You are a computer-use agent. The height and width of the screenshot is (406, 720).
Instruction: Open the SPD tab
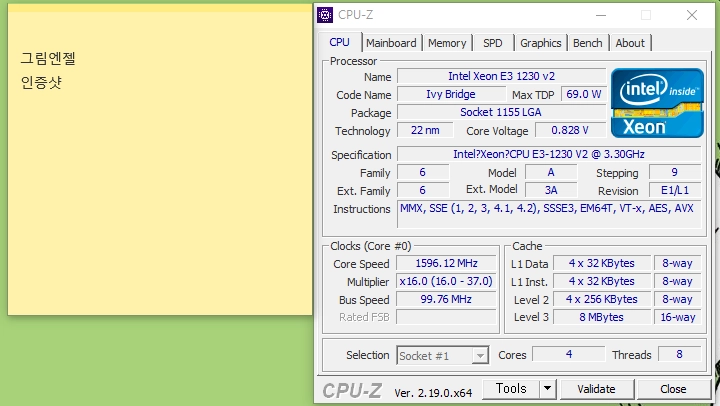point(493,43)
